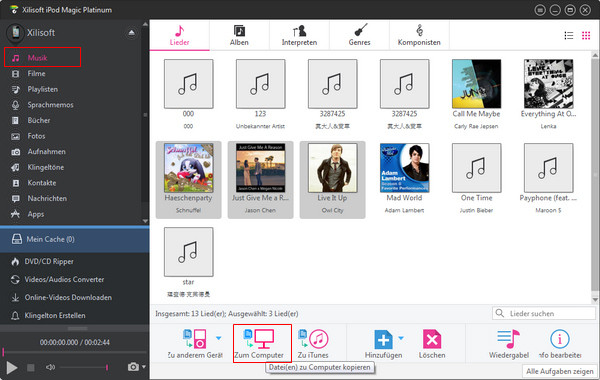
Task: Select Kontakte in the sidebar
Action: coord(42,183)
